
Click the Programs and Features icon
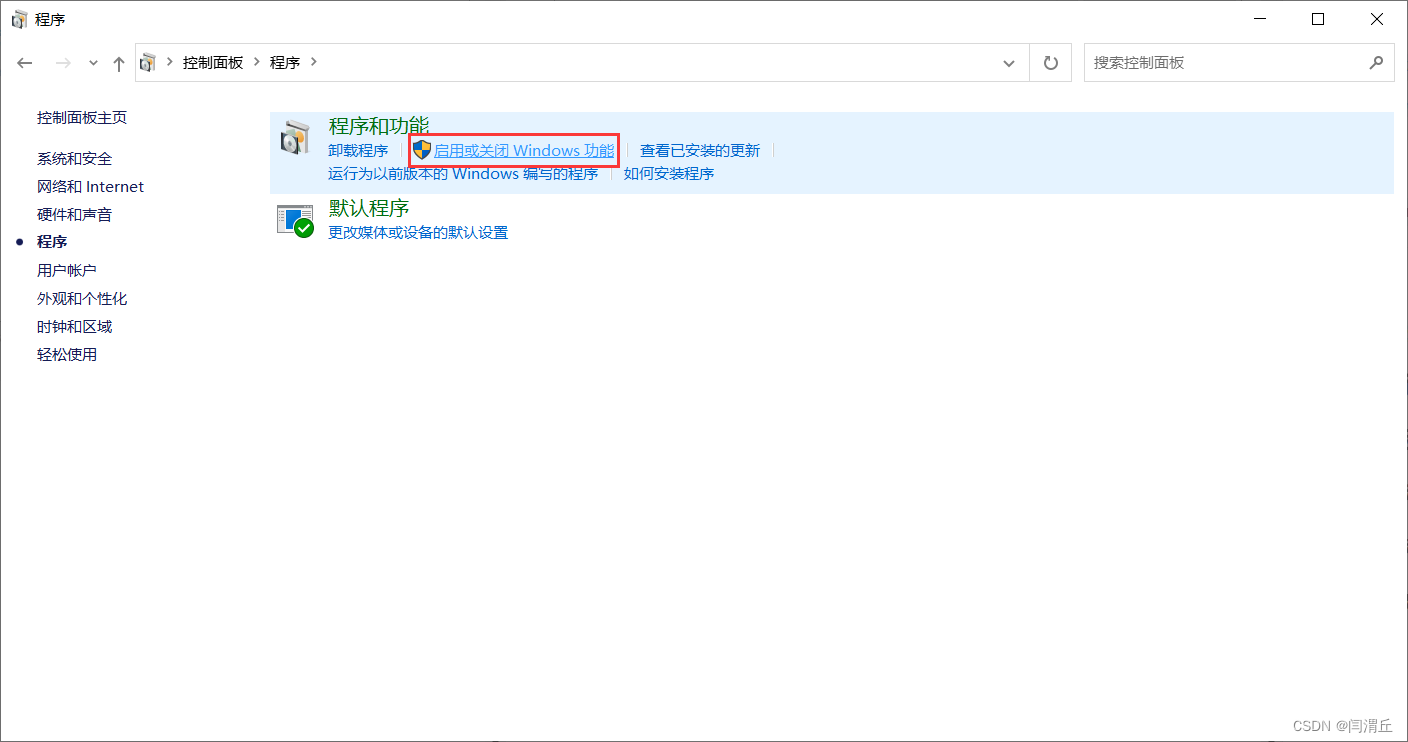pos(295,138)
